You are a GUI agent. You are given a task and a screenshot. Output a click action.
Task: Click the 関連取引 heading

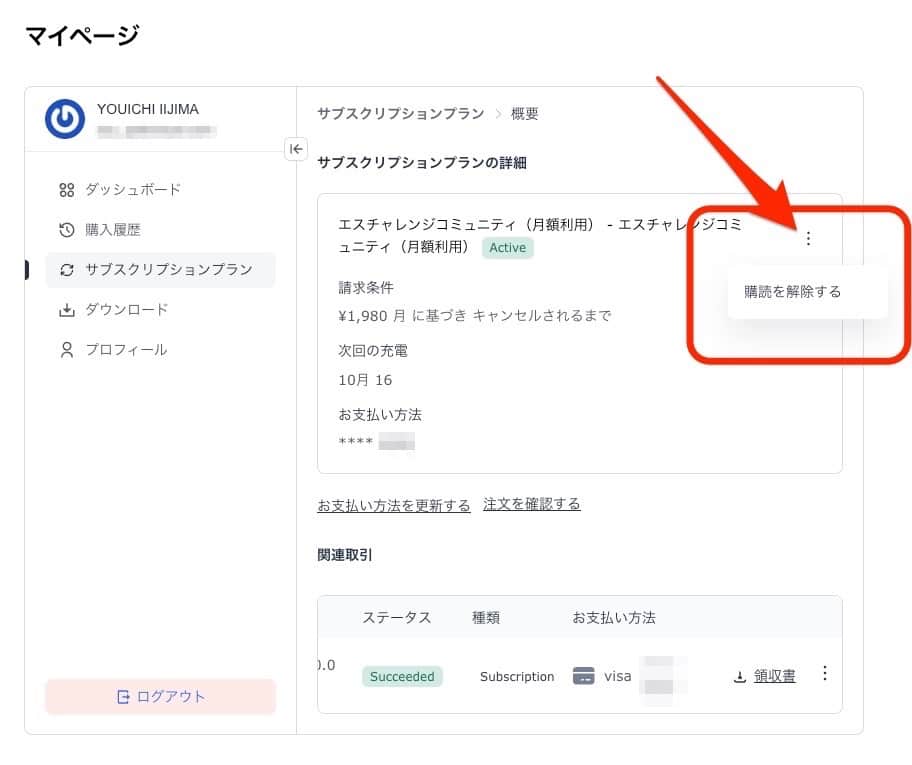pos(345,555)
